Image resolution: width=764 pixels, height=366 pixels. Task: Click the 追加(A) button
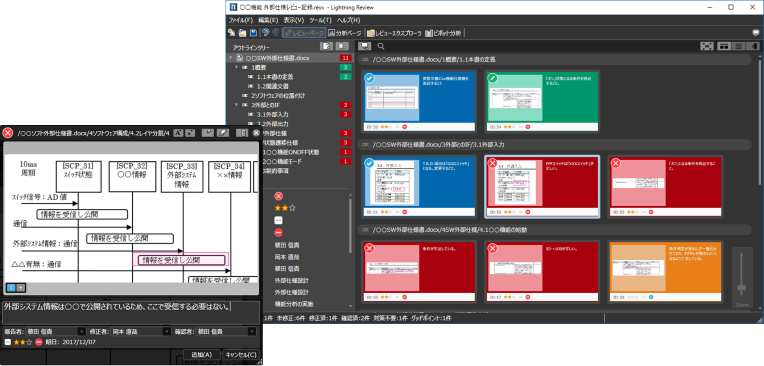201,355
